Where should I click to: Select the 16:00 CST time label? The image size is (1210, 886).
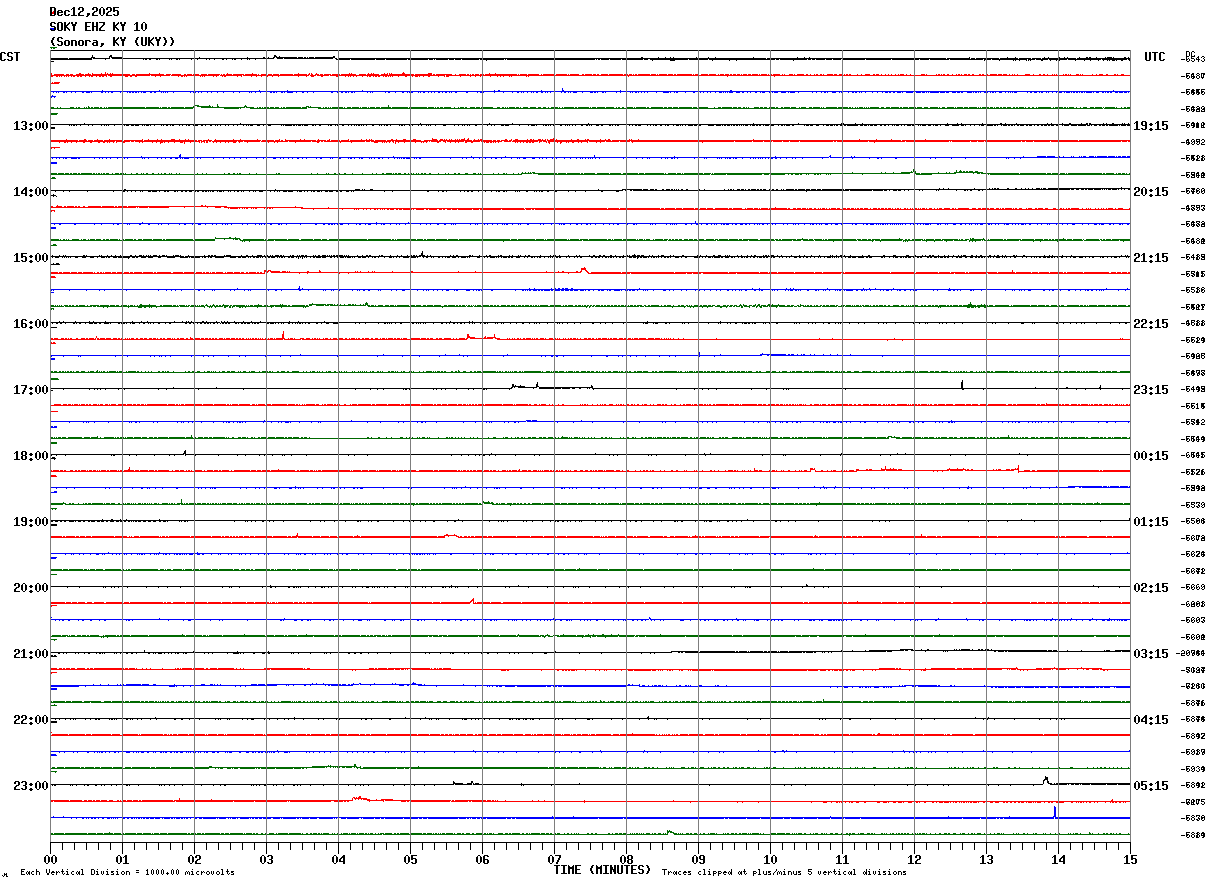31,324
